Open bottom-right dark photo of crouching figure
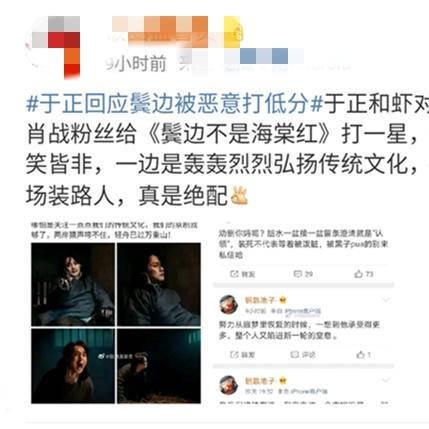This screenshot has height=429, width=429. [159, 366]
